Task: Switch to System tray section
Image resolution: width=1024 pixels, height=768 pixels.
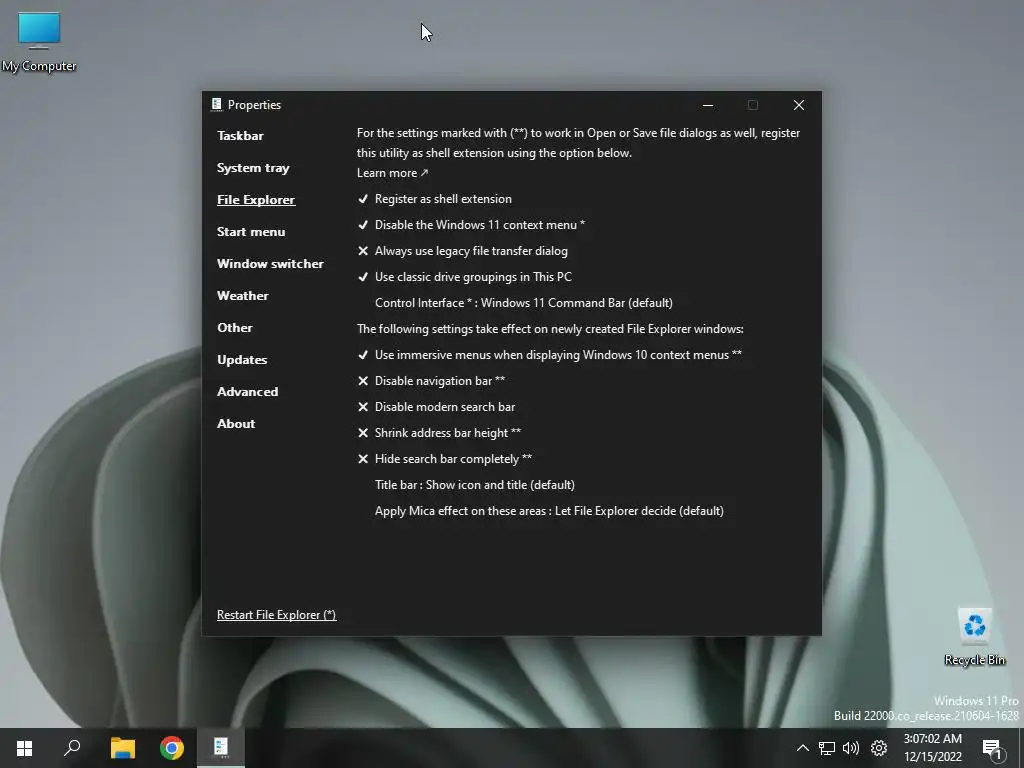Action: tap(253, 168)
